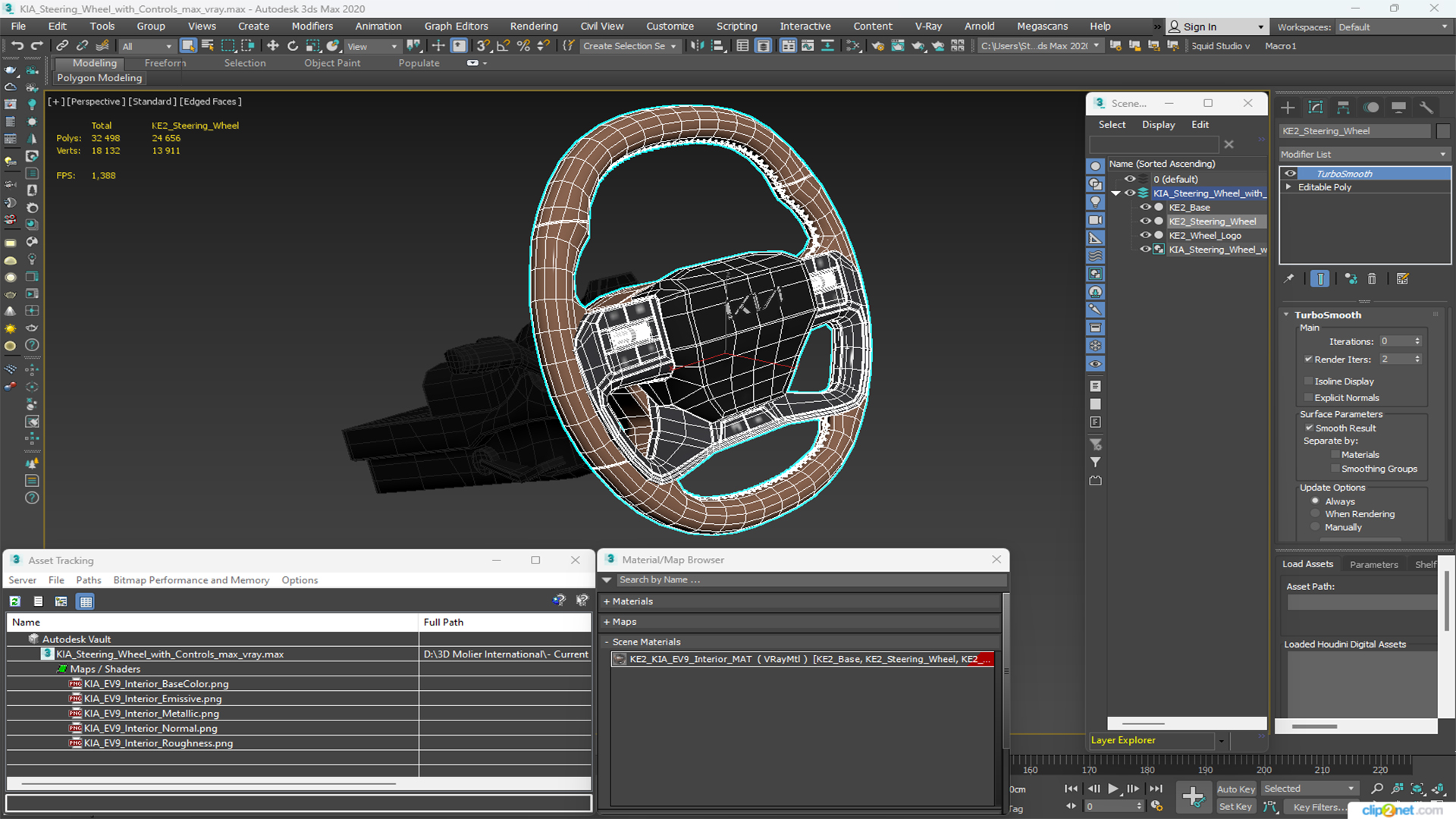Screen dimensions: 1456x819
Task: Select Manually update option
Action: click(1316, 527)
